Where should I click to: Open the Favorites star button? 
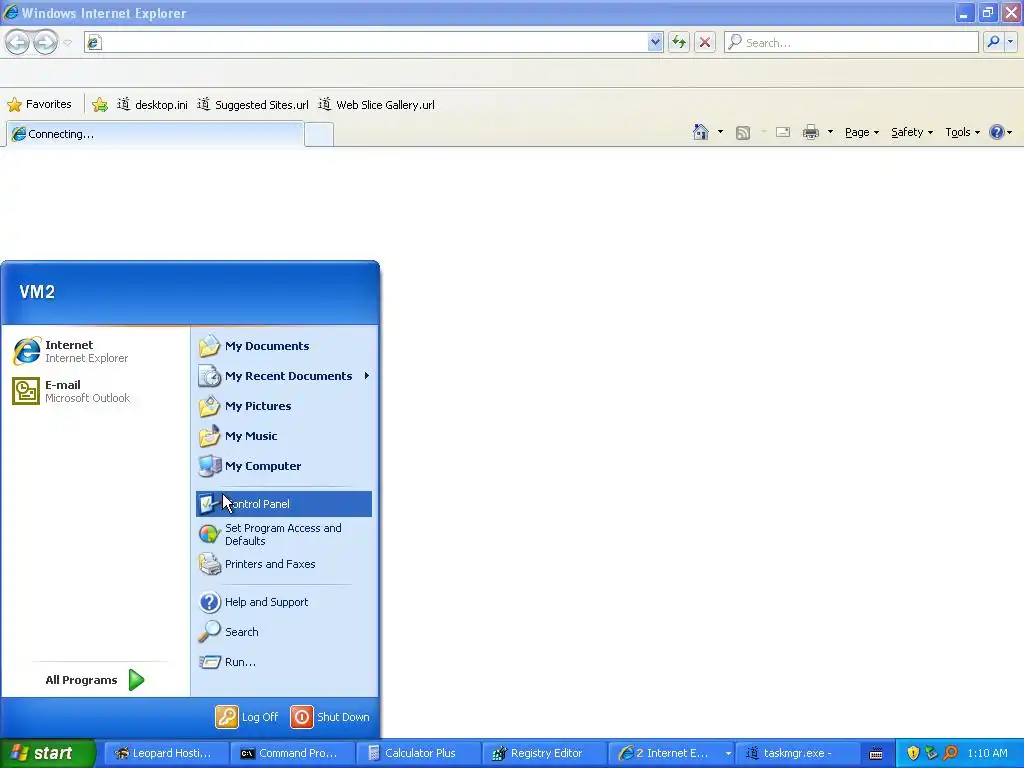click(x=39, y=104)
